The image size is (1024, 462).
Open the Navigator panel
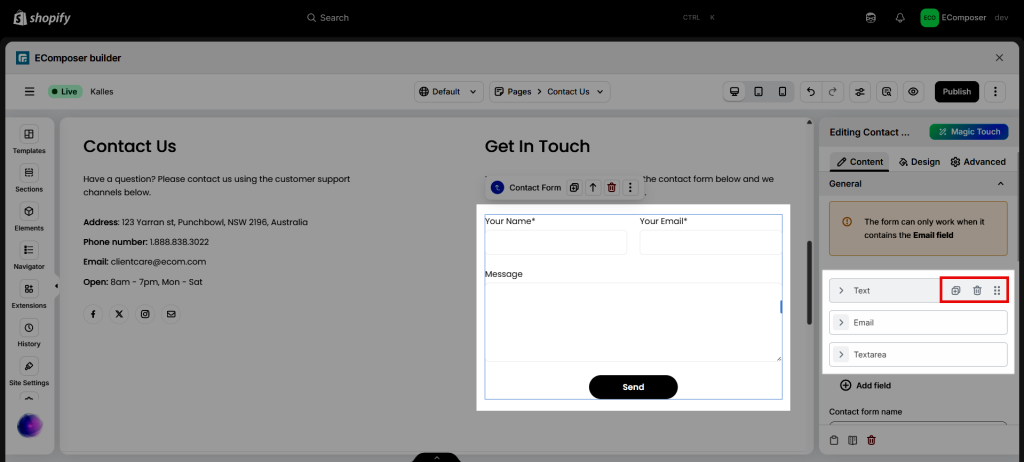(x=29, y=255)
